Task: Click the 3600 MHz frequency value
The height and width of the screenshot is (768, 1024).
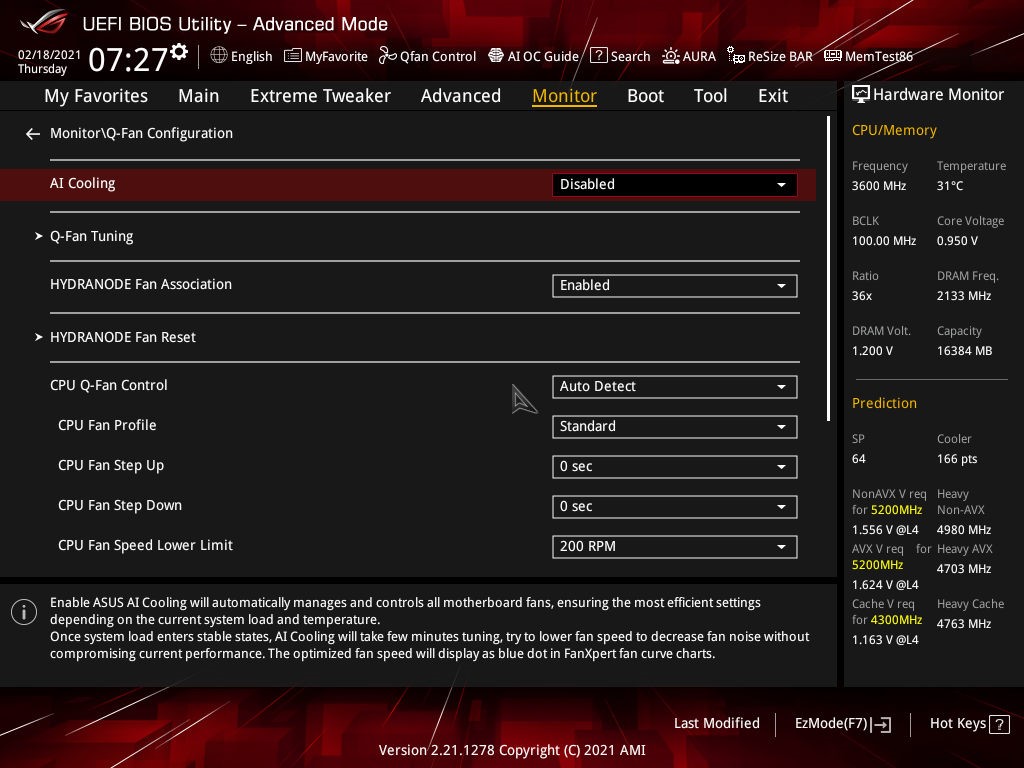Action: click(879, 186)
